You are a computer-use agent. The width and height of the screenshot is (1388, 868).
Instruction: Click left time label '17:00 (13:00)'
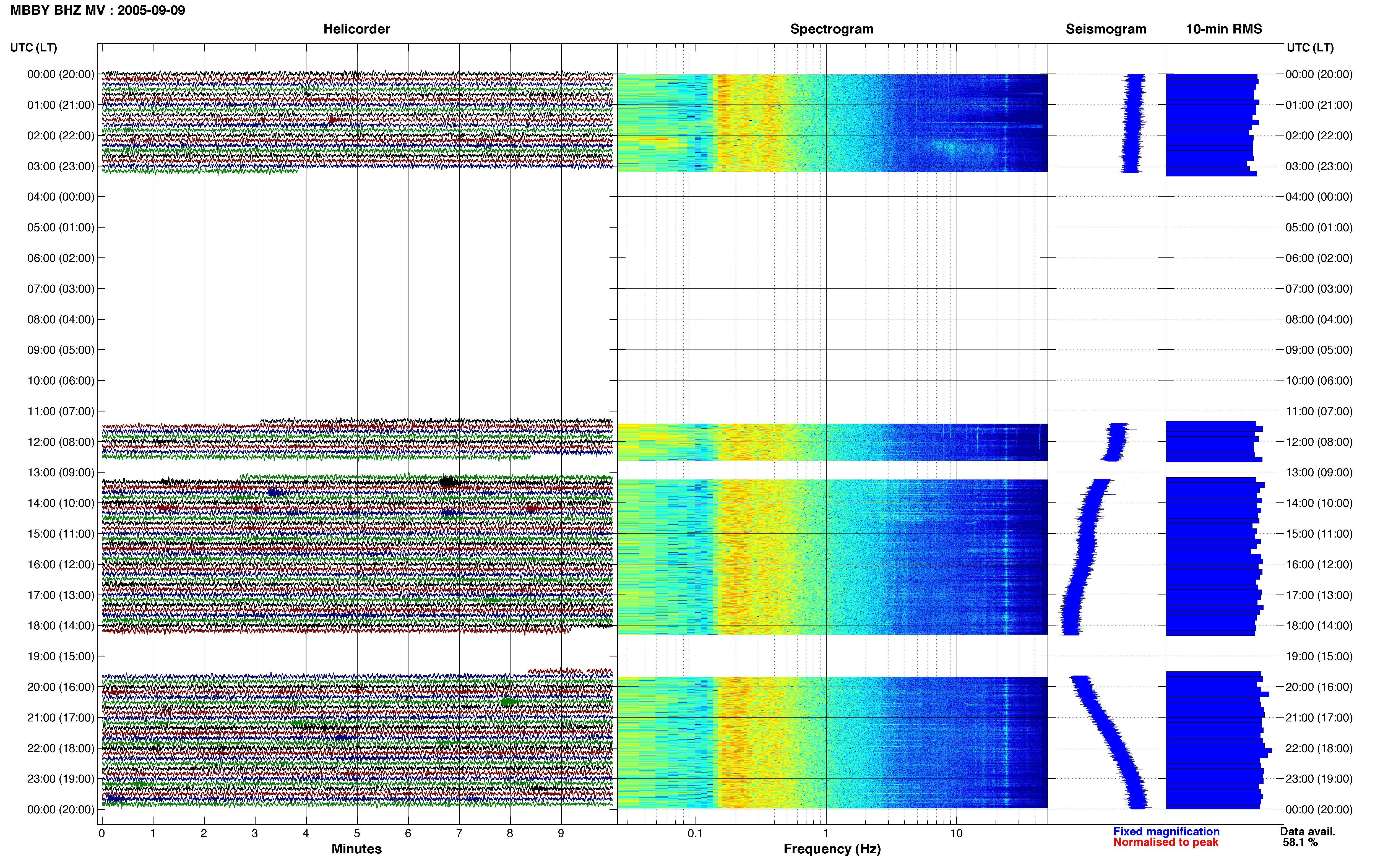coord(61,595)
